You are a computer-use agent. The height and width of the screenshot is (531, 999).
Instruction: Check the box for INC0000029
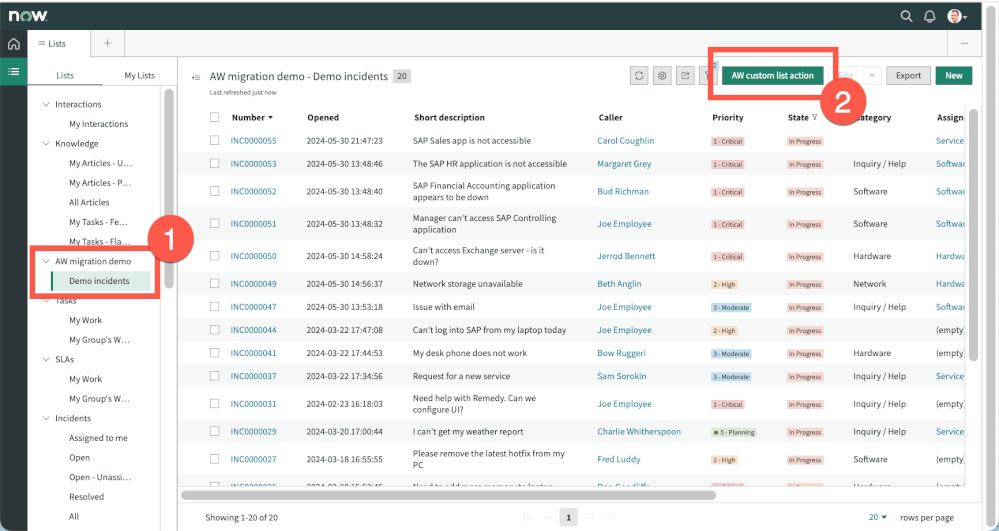(215, 431)
